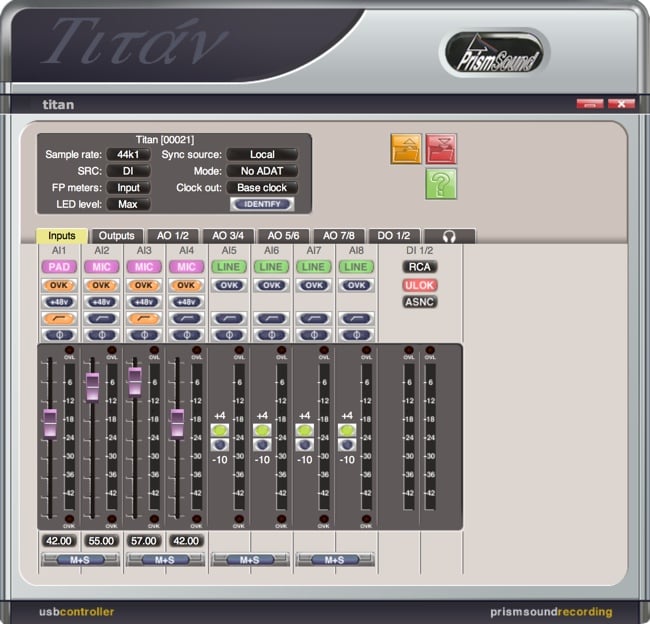Toggle phase invert on AI4

(187, 335)
